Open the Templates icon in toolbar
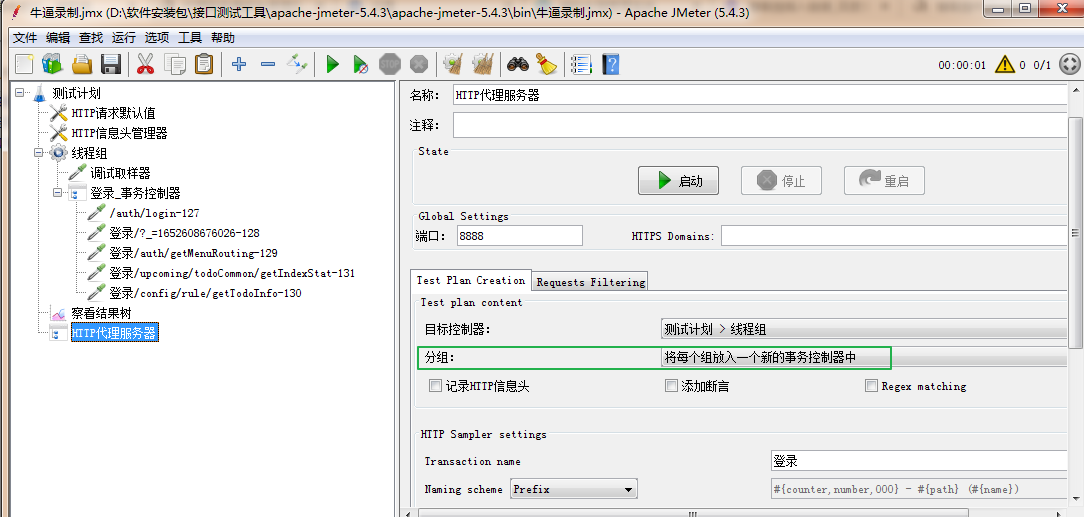 point(52,64)
